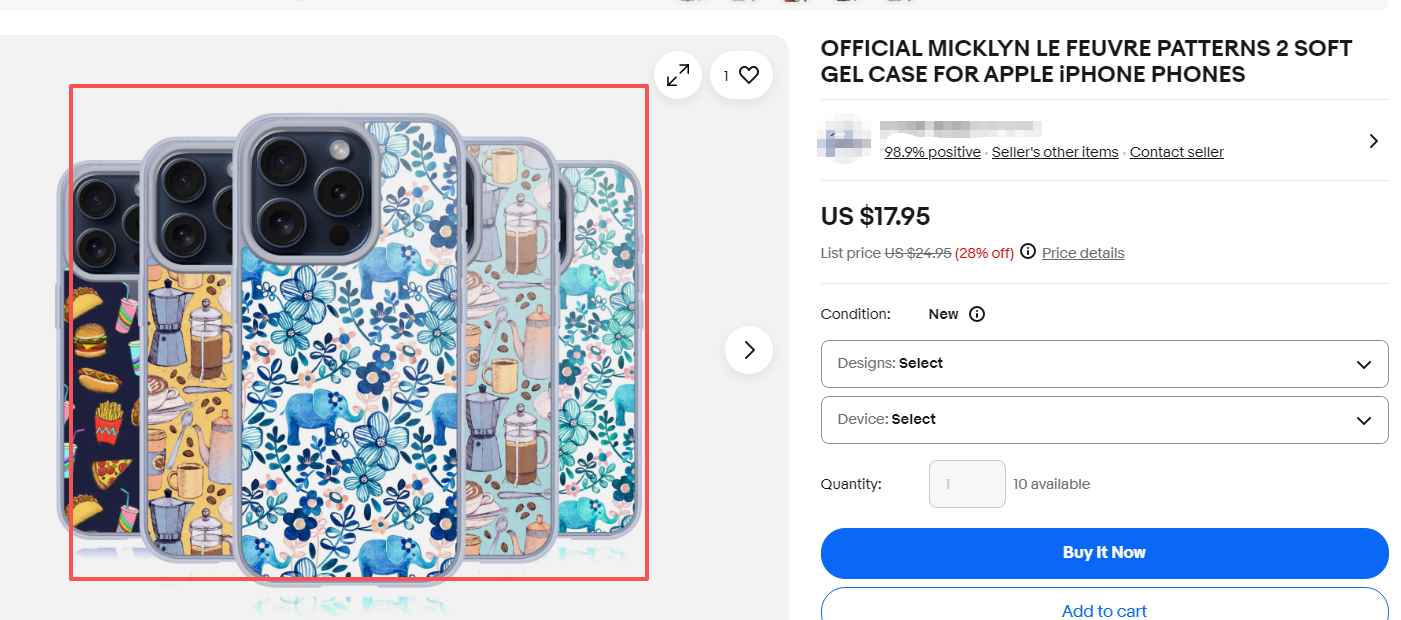Click the info icon beside Condition New
Image resolution: width=1401 pixels, height=620 pixels.
(977, 313)
